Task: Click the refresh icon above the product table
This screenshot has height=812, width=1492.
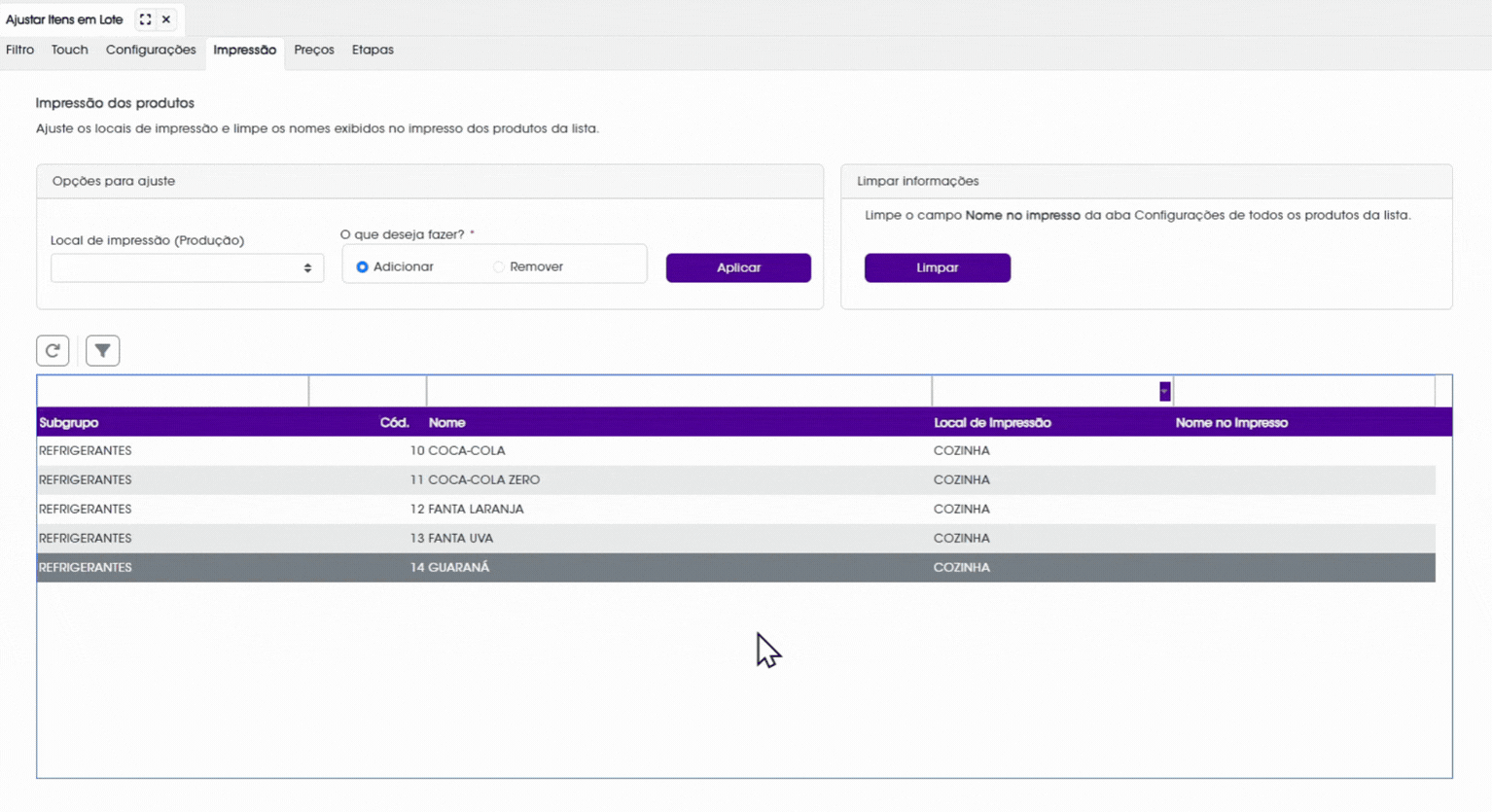Action: pyautogui.click(x=53, y=350)
